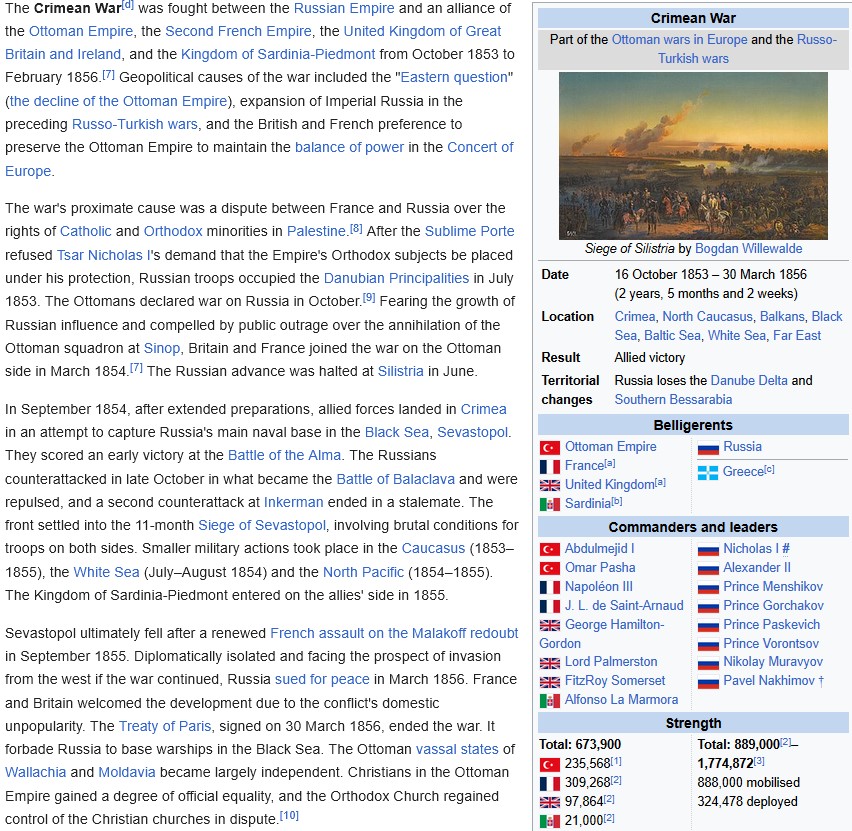Click the flag icon beside FitzRoy Somerset
The image size is (852, 831).
pyautogui.click(x=549, y=682)
